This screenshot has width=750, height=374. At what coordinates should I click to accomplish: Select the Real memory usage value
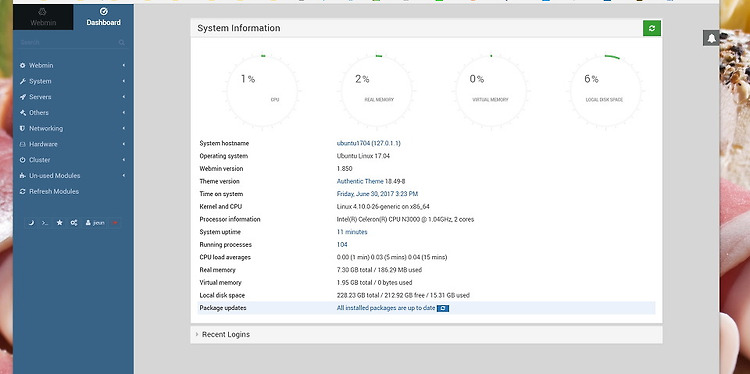tap(379, 270)
